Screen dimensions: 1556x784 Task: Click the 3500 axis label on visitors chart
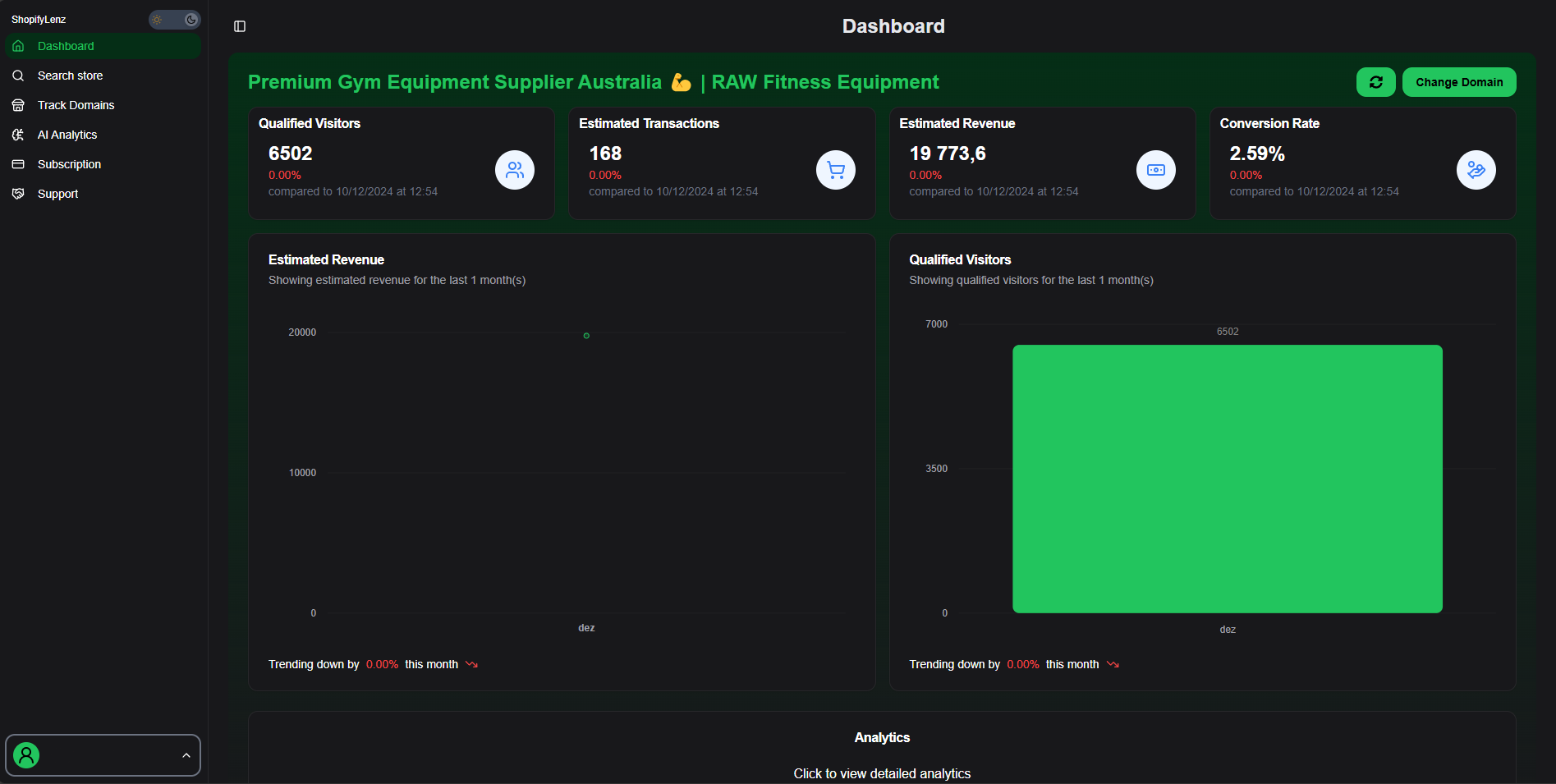tap(936, 469)
